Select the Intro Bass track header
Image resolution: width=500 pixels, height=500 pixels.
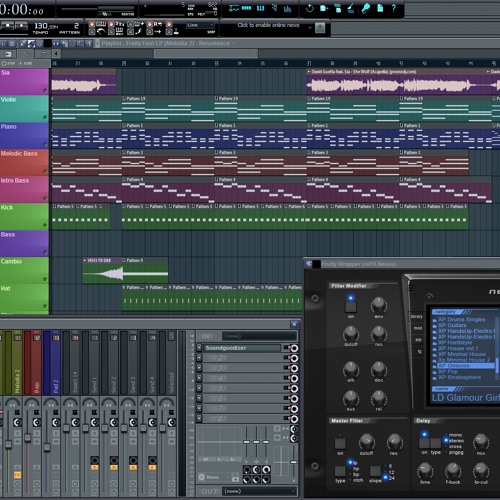[24, 190]
